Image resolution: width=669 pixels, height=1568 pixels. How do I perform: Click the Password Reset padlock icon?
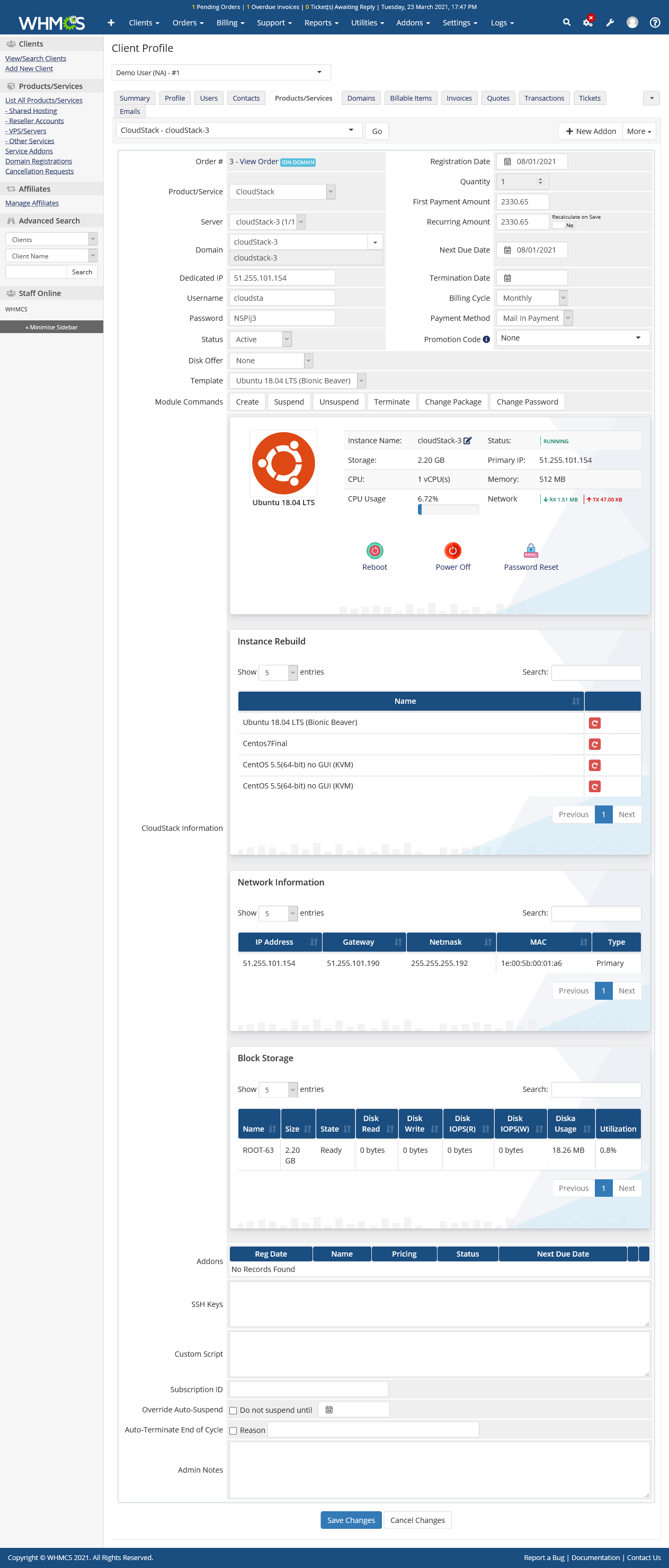[531, 550]
